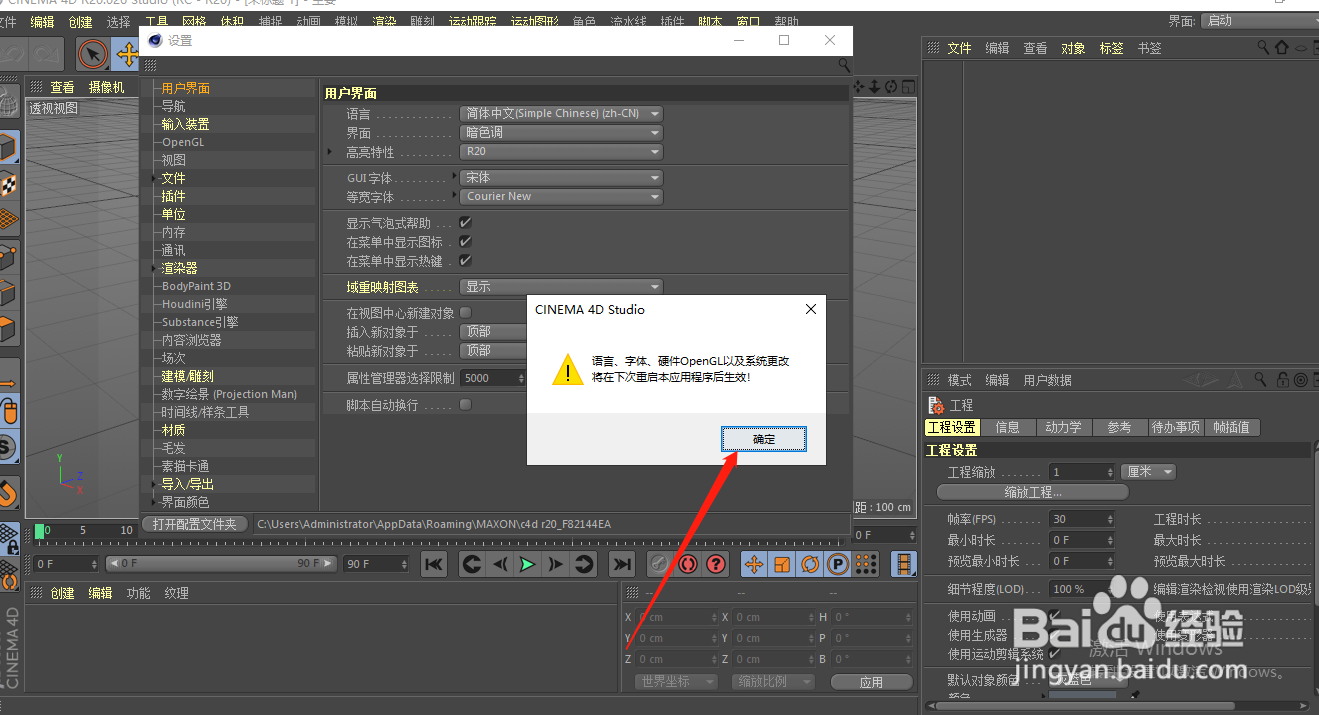
Task: Toggle 显示气泡式帮助 checkbox
Action: point(465,223)
